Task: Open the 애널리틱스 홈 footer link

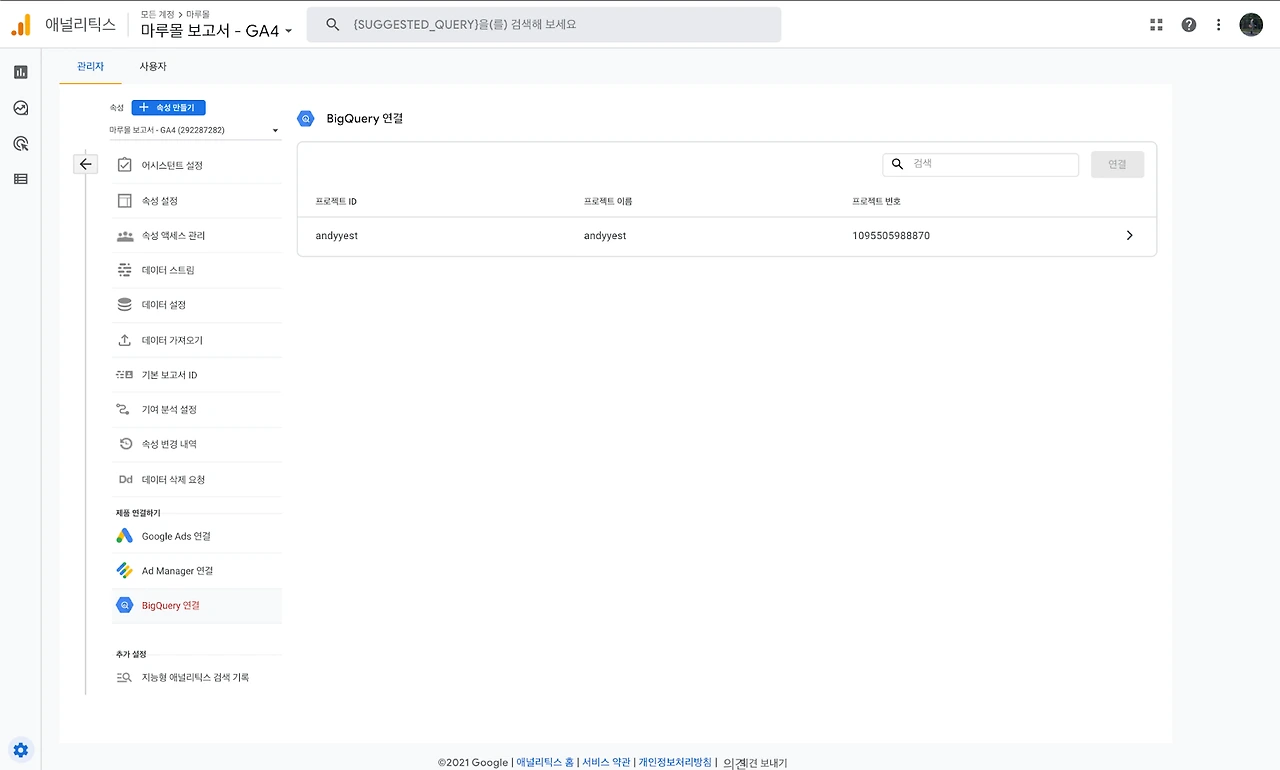Action: pos(545,762)
